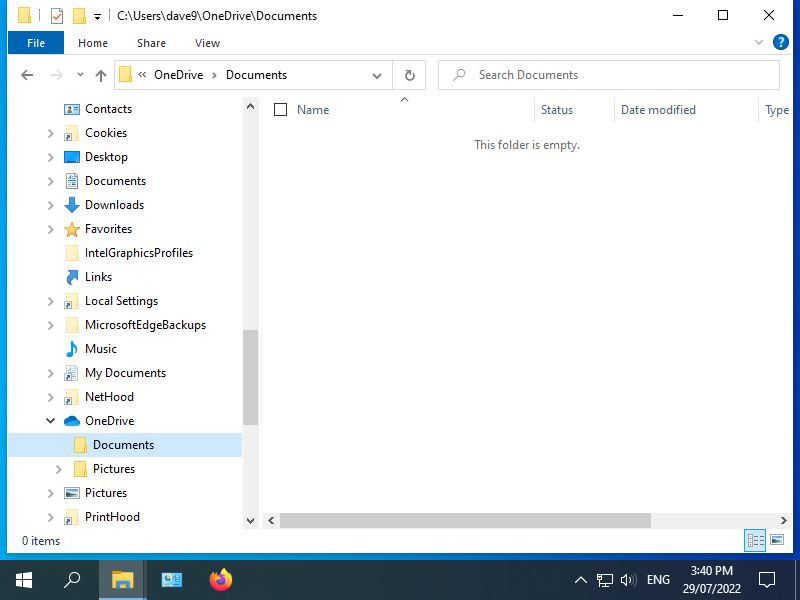
Task: Click Properties icon in quick access toolbar
Action: pos(56,16)
